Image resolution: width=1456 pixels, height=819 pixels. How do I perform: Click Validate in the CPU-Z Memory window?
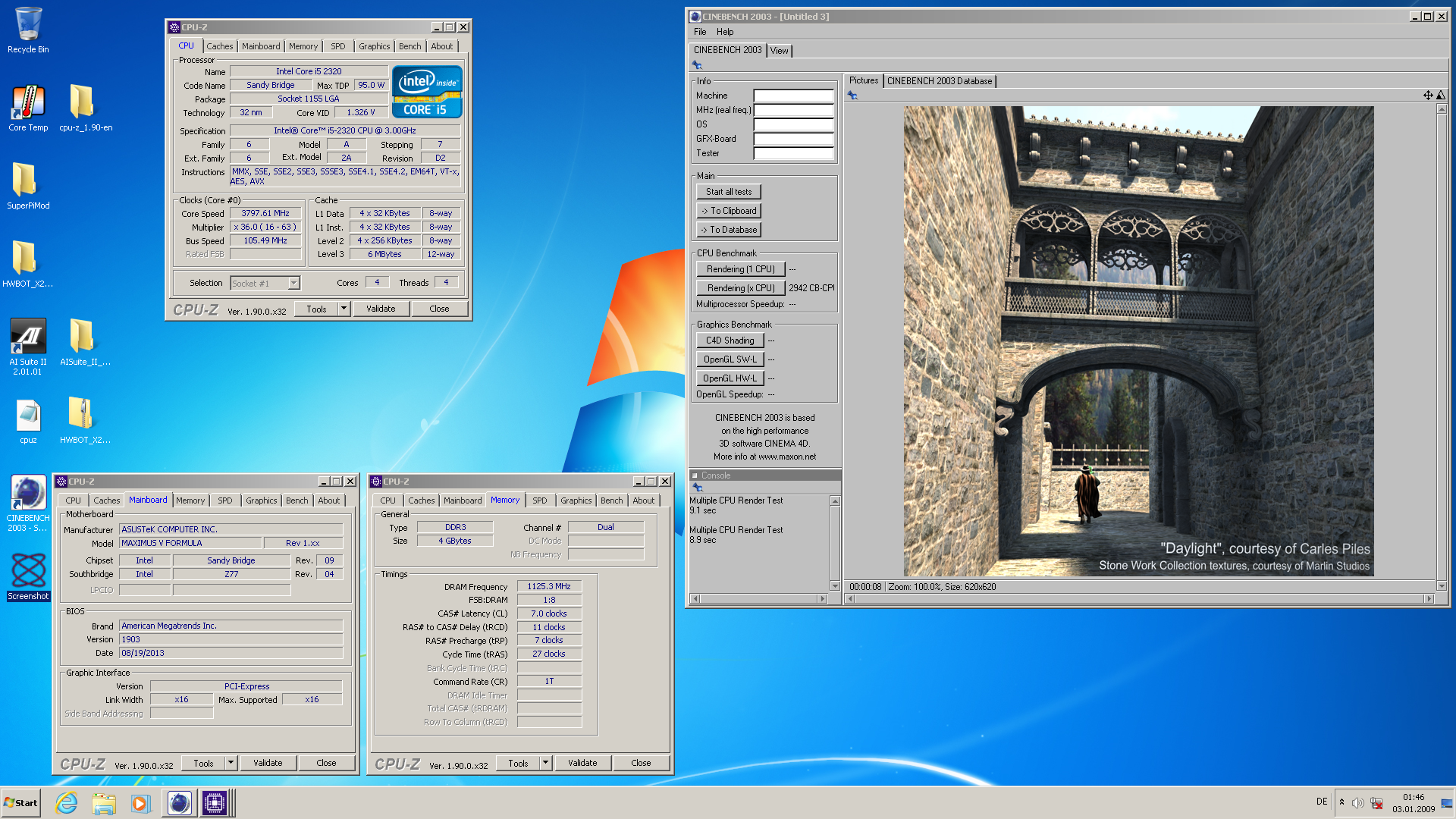(582, 763)
